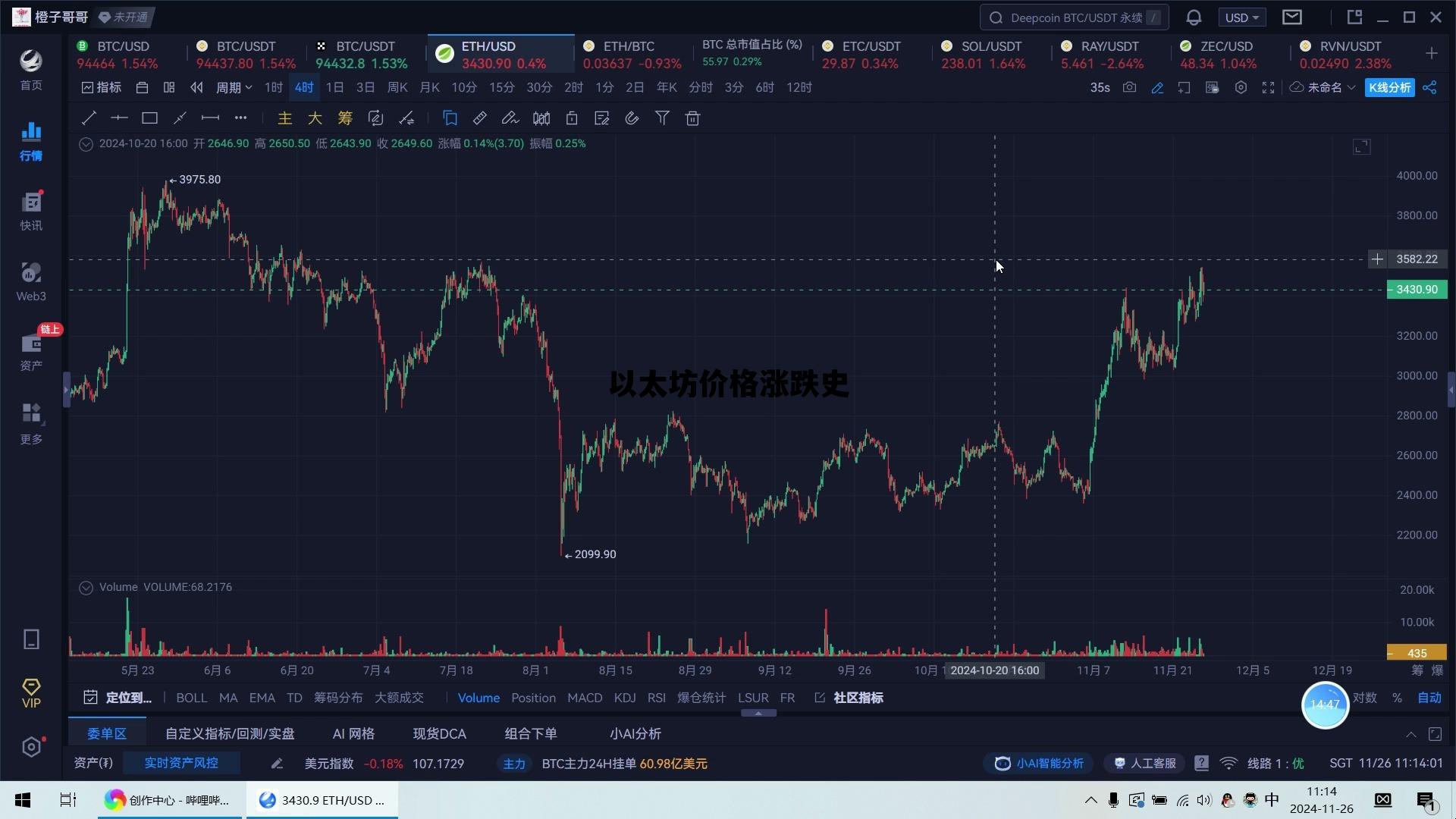Select the trend line drawing tool
Image resolution: width=1456 pixels, height=819 pixels.
[x=89, y=118]
